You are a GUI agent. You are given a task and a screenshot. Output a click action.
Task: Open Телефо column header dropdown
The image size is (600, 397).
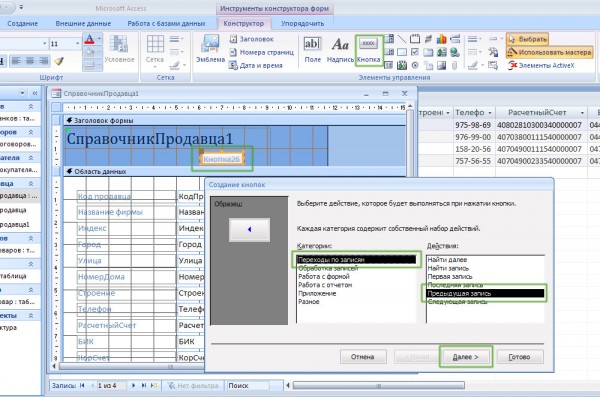click(489, 113)
